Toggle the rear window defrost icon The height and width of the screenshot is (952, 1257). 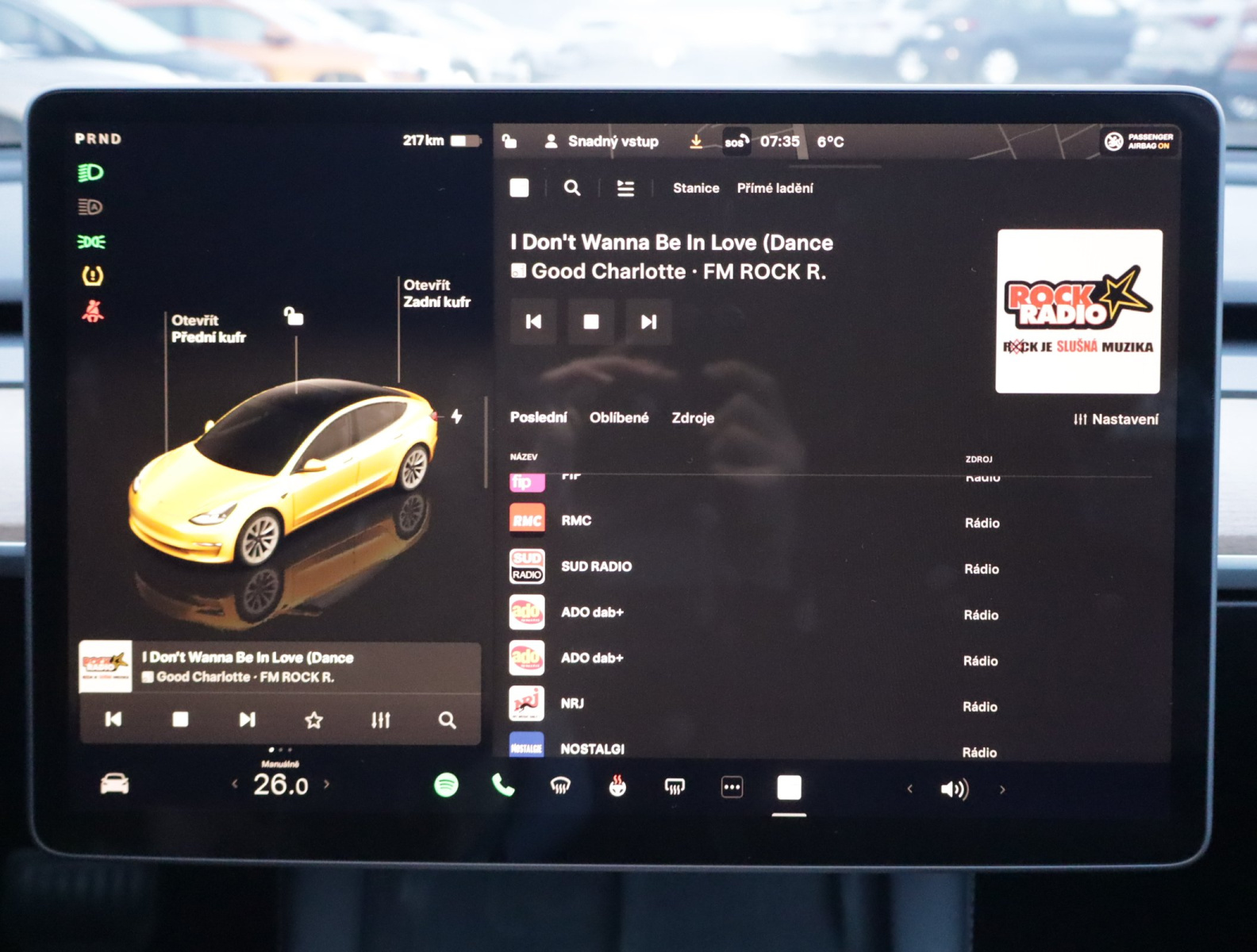point(675,787)
